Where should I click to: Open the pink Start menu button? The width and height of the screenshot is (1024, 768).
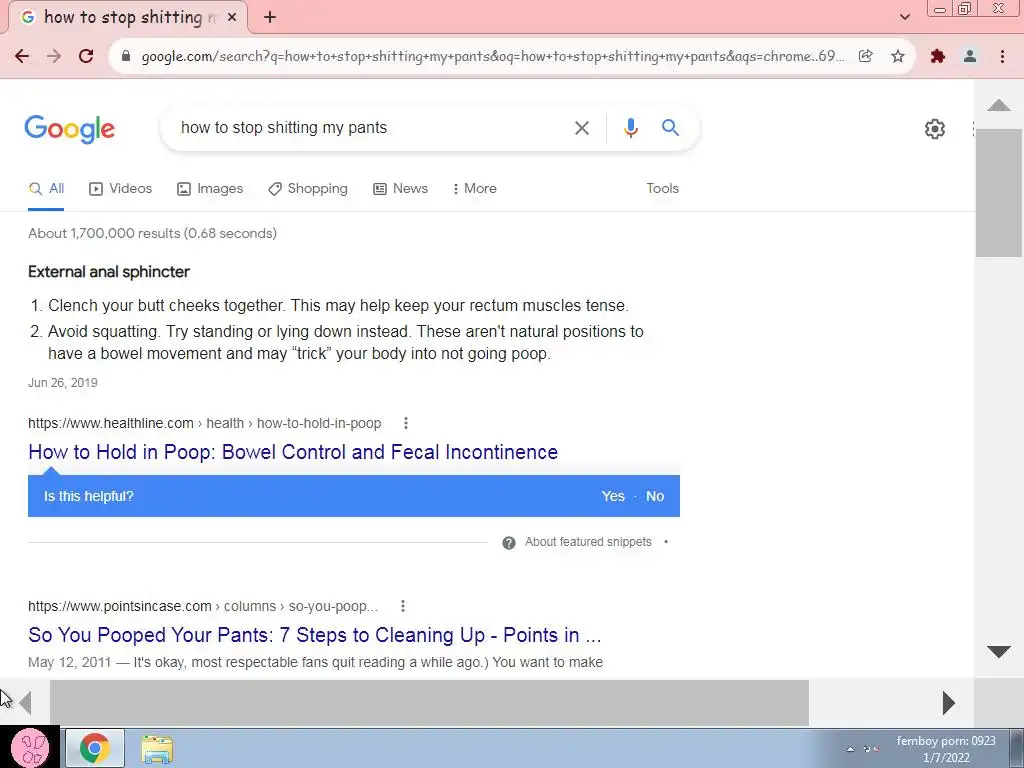tap(31, 747)
